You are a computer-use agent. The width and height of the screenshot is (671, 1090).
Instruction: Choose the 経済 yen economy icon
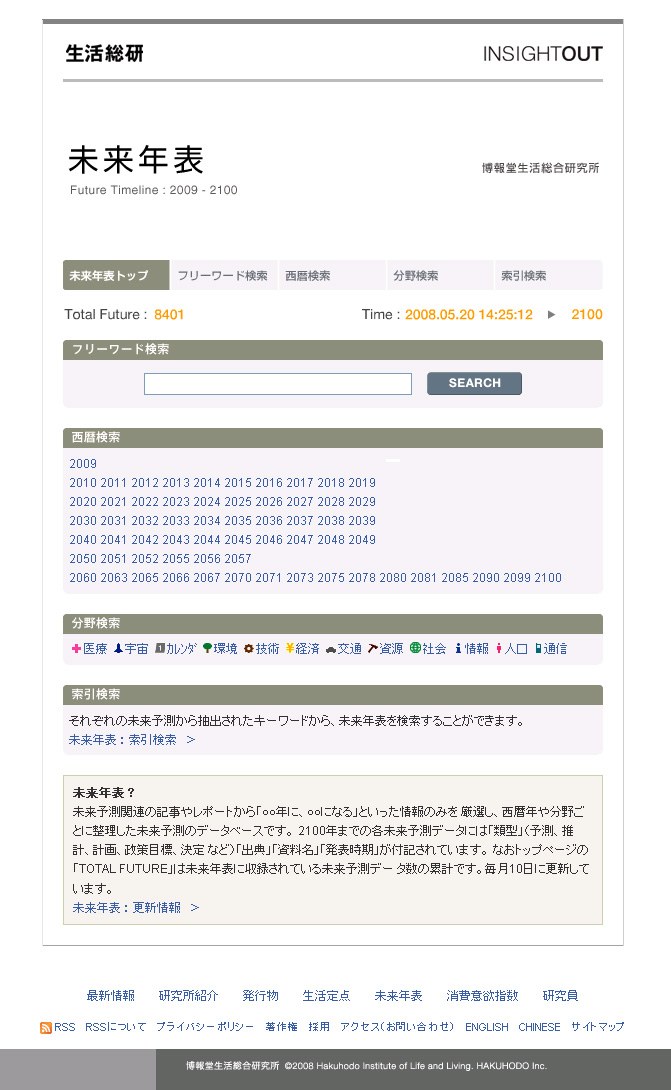tap(289, 649)
